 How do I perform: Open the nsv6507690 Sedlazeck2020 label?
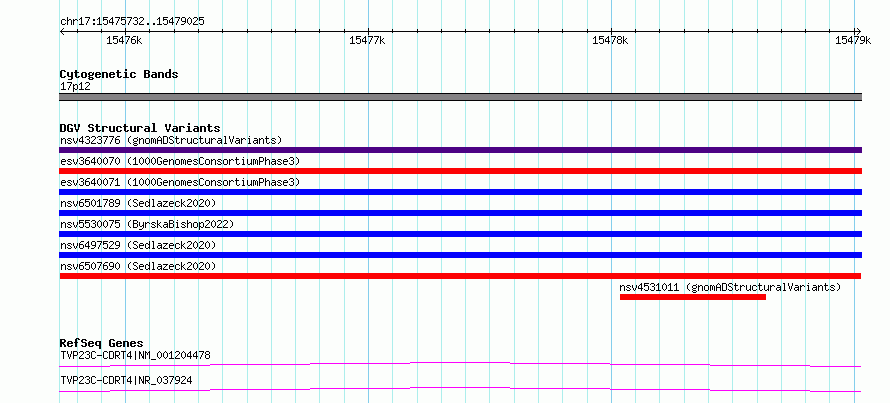pos(138,266)
